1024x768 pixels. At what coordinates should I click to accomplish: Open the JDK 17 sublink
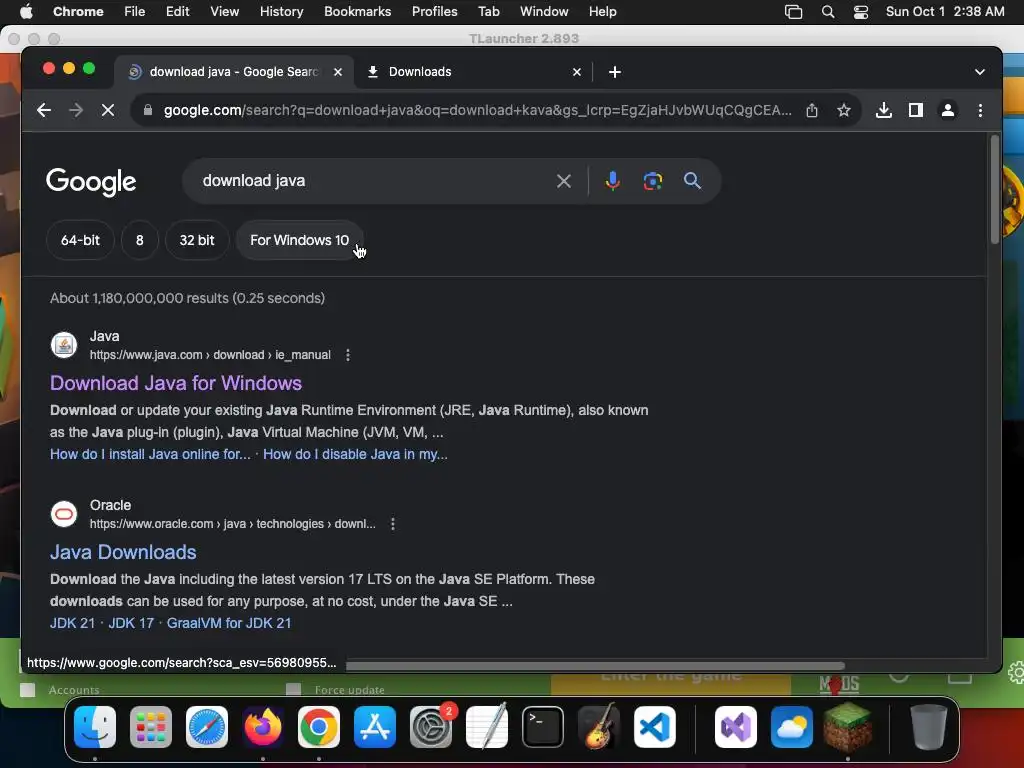(x=131, y=624)
